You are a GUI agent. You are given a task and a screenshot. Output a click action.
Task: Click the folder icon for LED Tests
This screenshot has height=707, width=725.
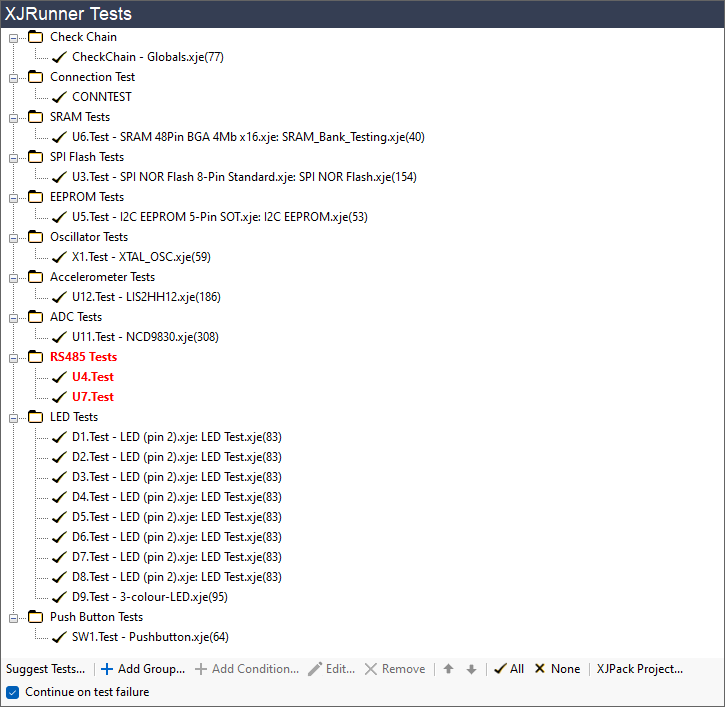pyautogui.click(x=36, y=417)
